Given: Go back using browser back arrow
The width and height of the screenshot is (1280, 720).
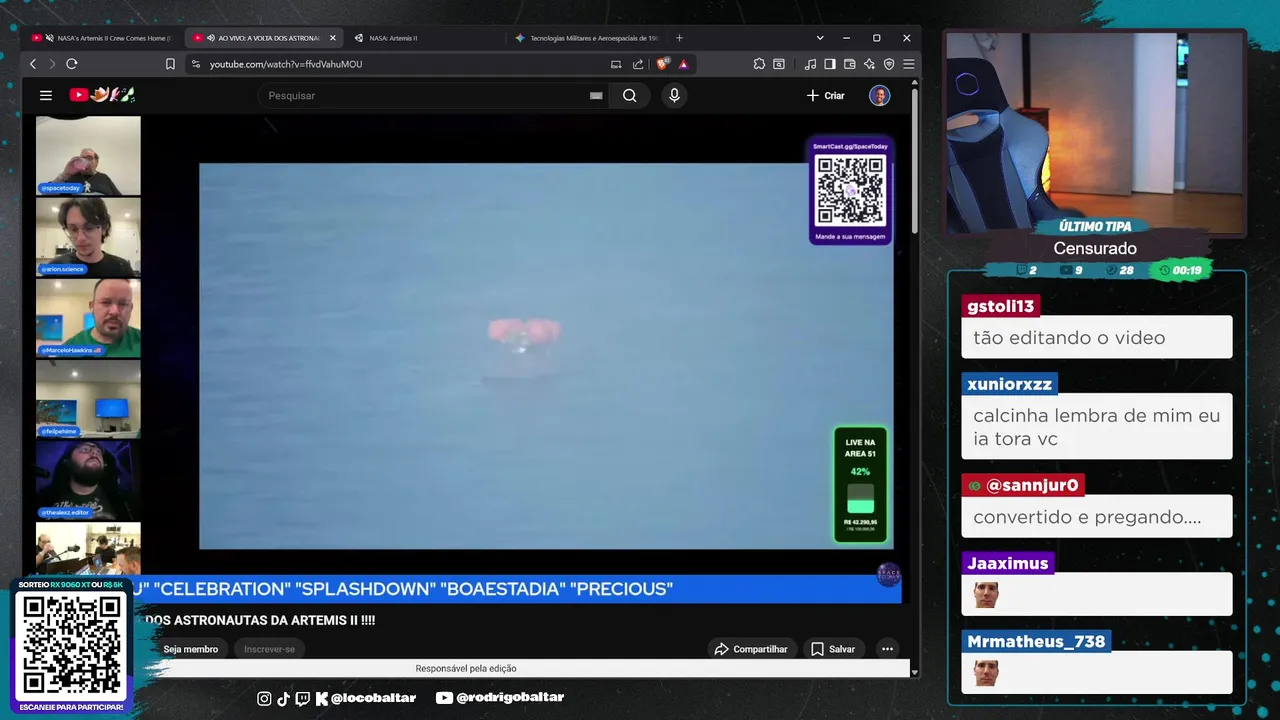Looking at the screenshot, I should (33, 64).
